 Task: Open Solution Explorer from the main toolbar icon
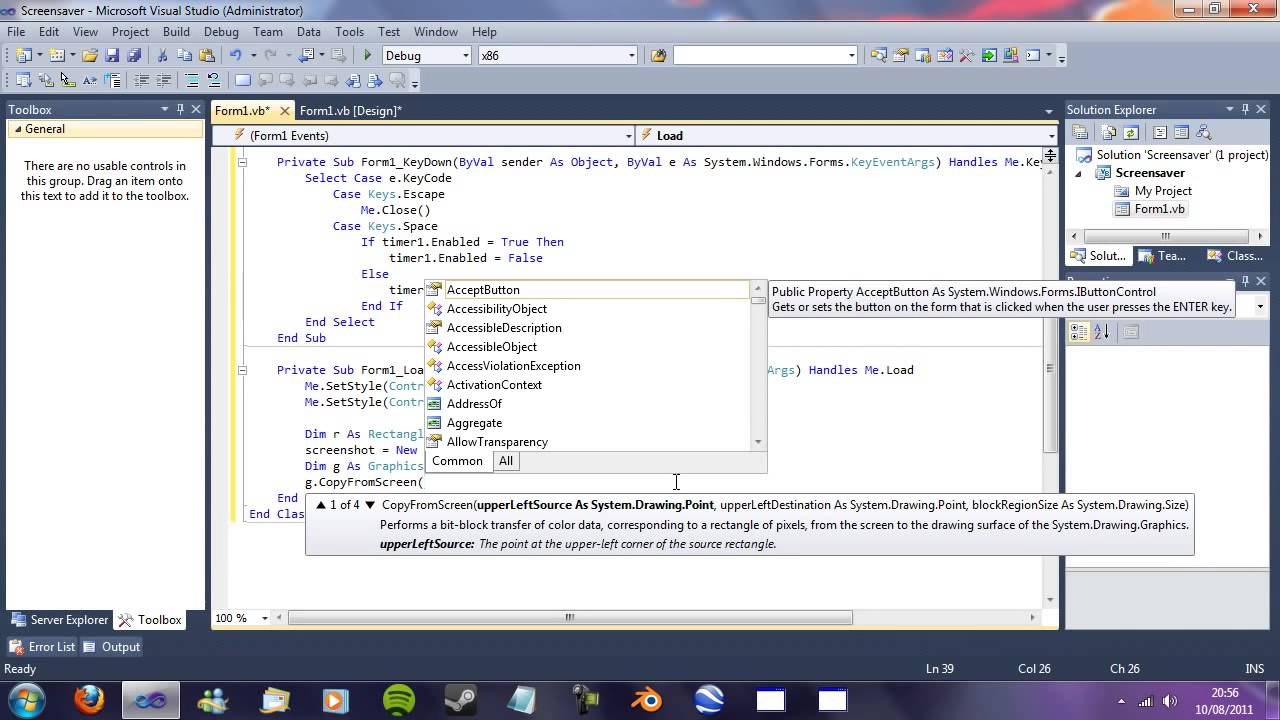click(x=879, y=55)
